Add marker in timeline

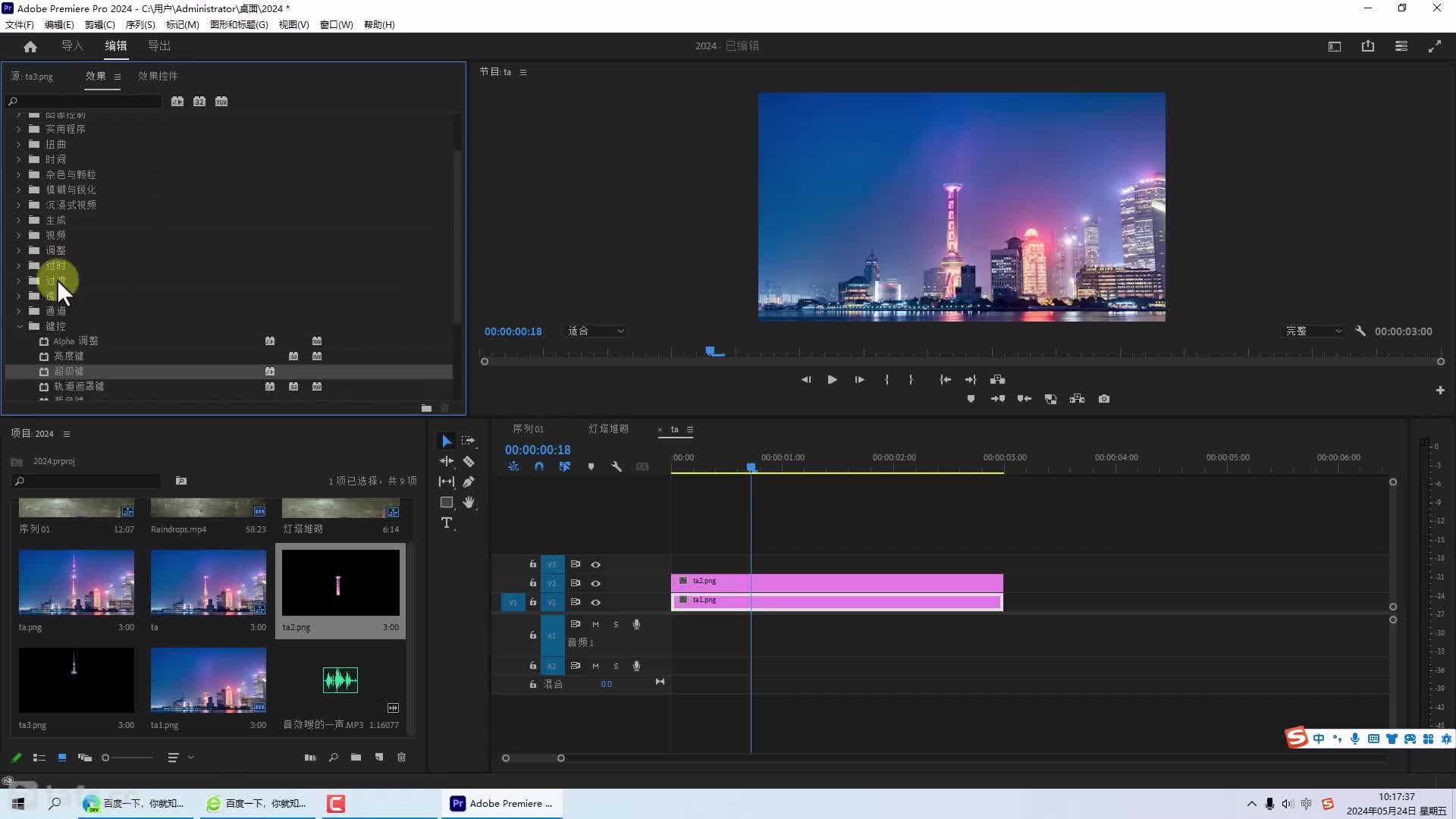coord(591,466)
